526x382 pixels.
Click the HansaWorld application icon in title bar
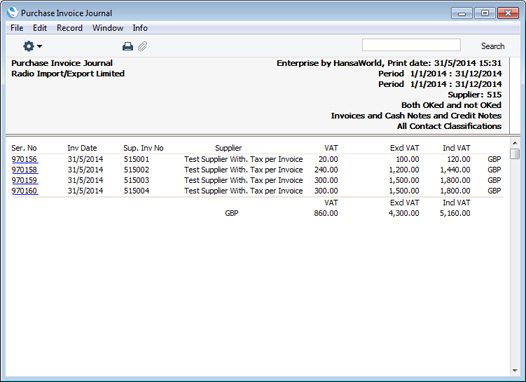point(12,13)
